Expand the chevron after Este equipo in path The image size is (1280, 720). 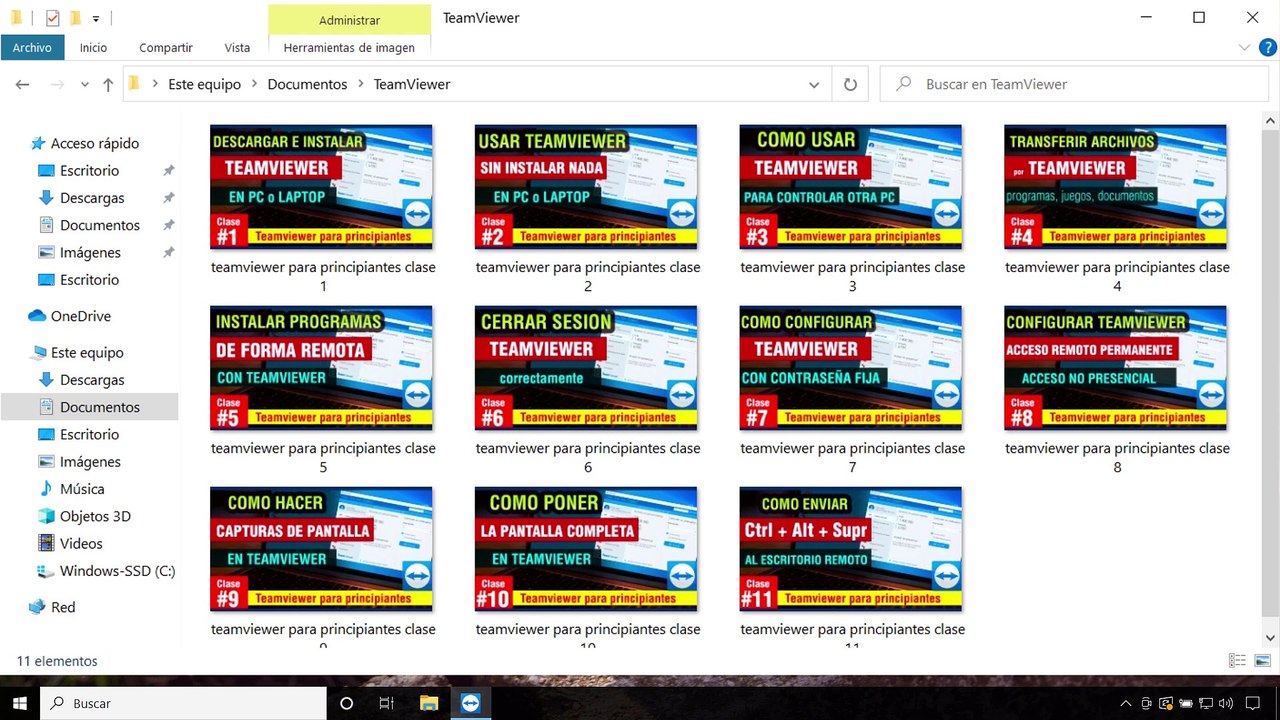[x=255, y=84]
